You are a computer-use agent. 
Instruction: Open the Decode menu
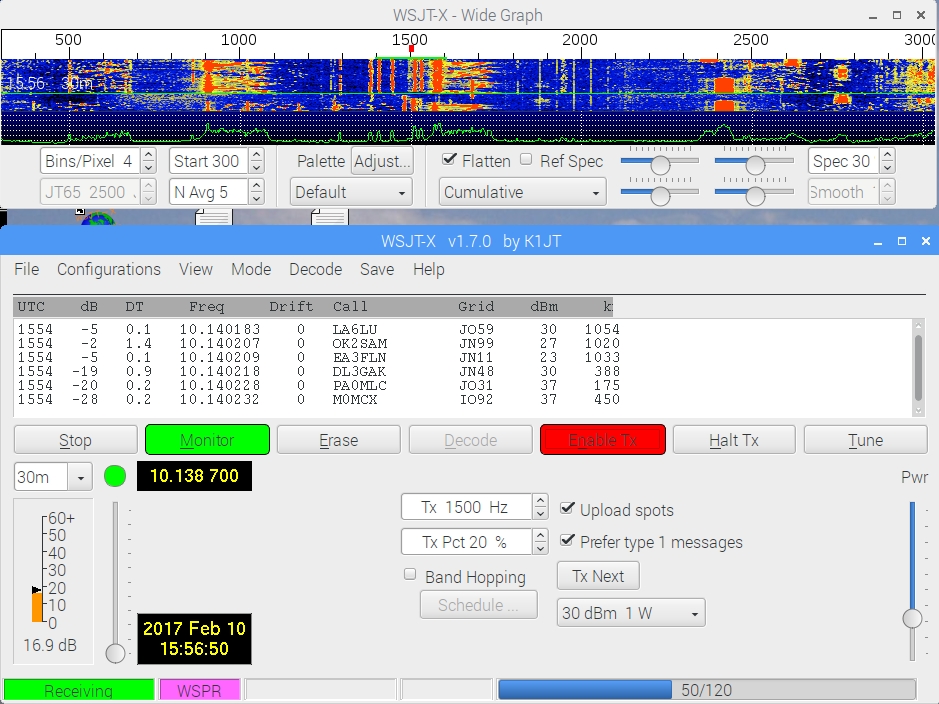click(x=316, y=269)
